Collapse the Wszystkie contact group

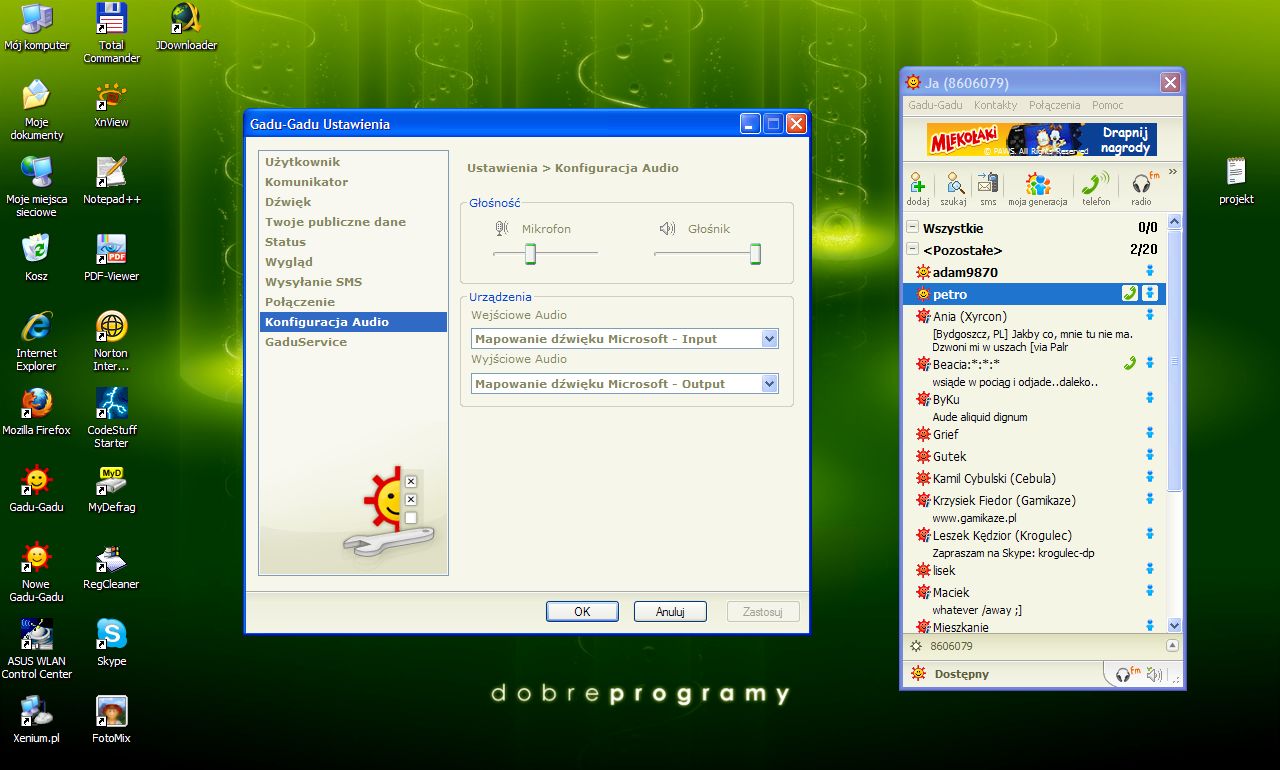[x=912, y=228]
